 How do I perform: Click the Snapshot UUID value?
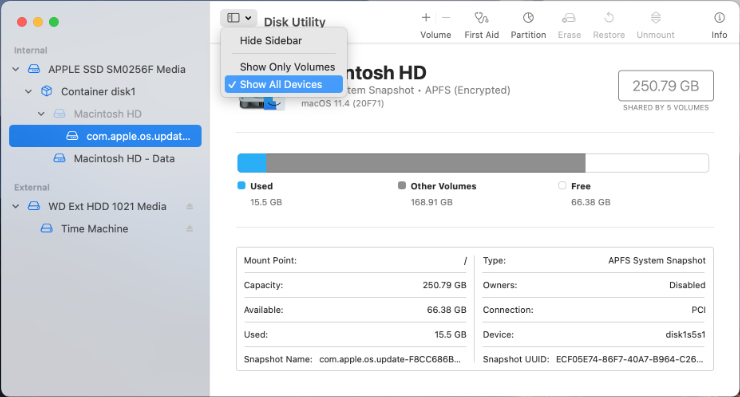click(630, 359)
